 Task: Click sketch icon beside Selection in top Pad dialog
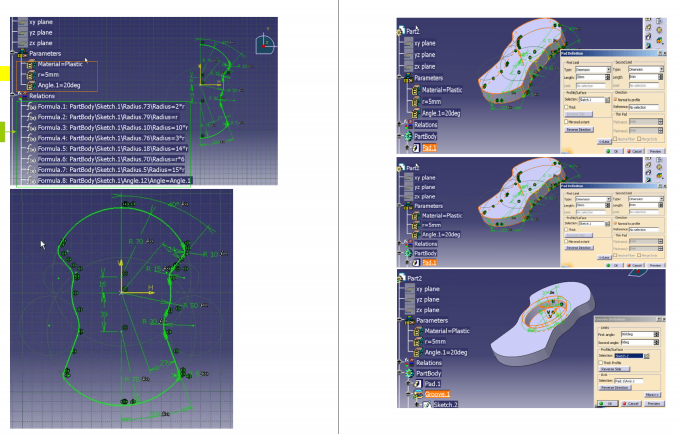607,100
